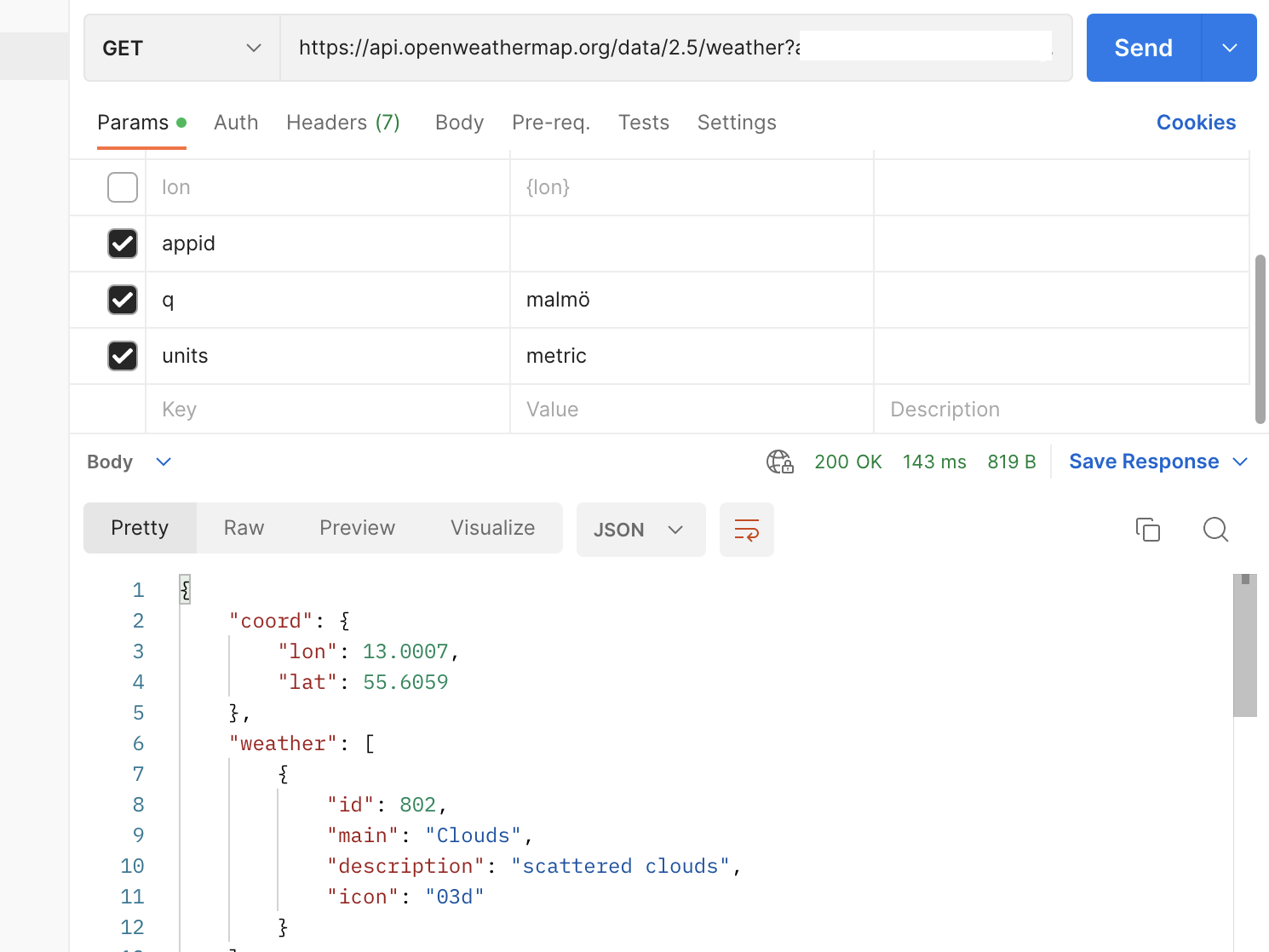This screenshot has height=952, width=1269.
Task: Select the Visualize response view
Action: point(492,528)
